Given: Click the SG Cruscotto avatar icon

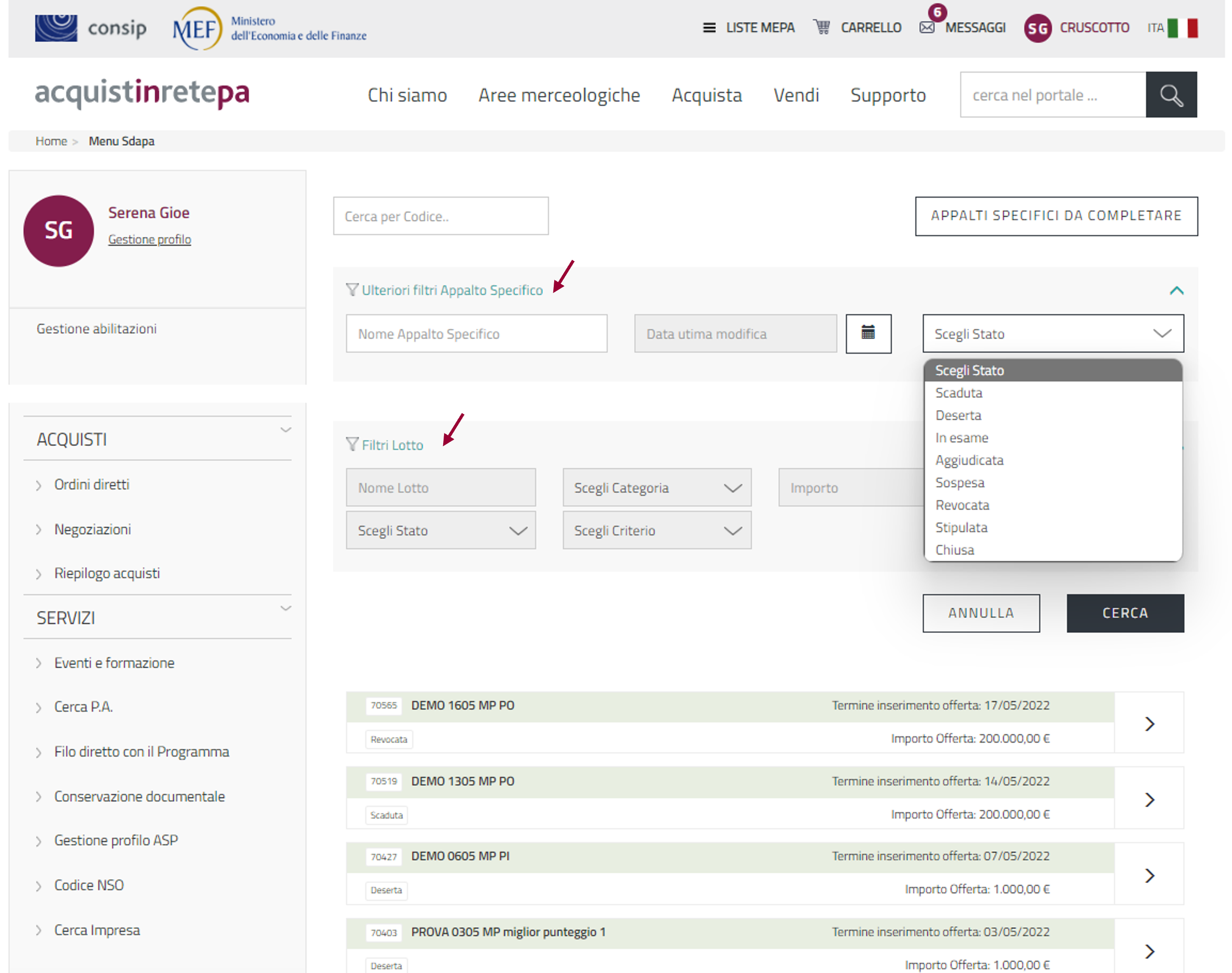Looking at the screenshot, I should coord(1037,28).
